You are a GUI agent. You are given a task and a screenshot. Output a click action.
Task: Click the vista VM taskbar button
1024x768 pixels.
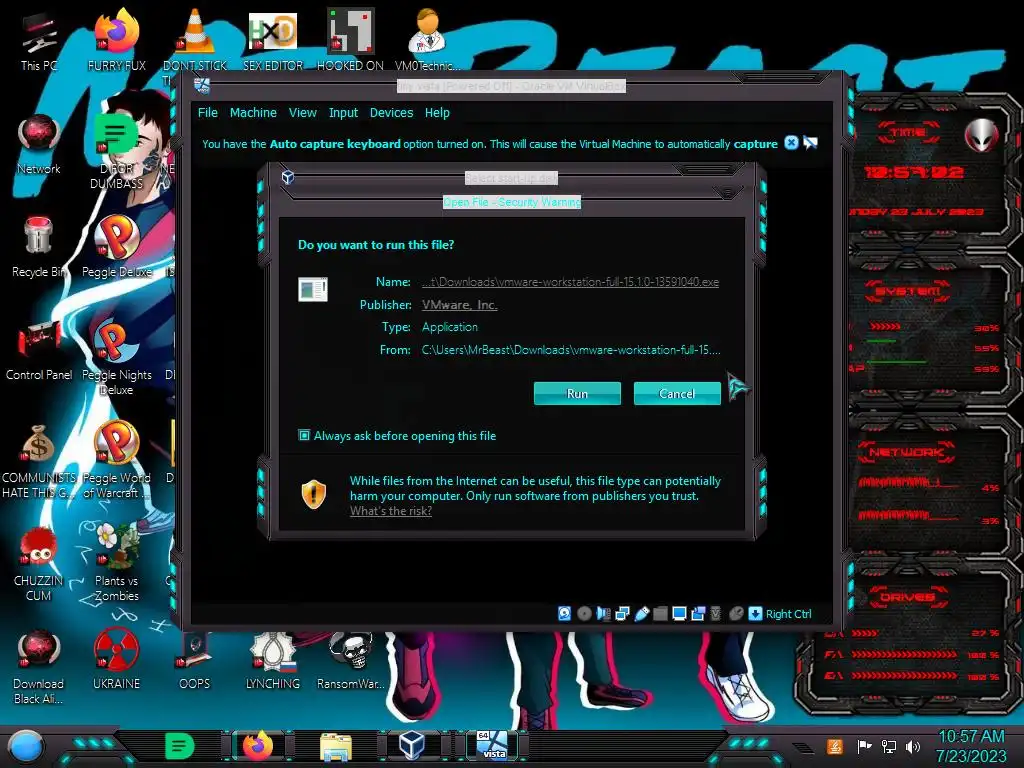492,746
